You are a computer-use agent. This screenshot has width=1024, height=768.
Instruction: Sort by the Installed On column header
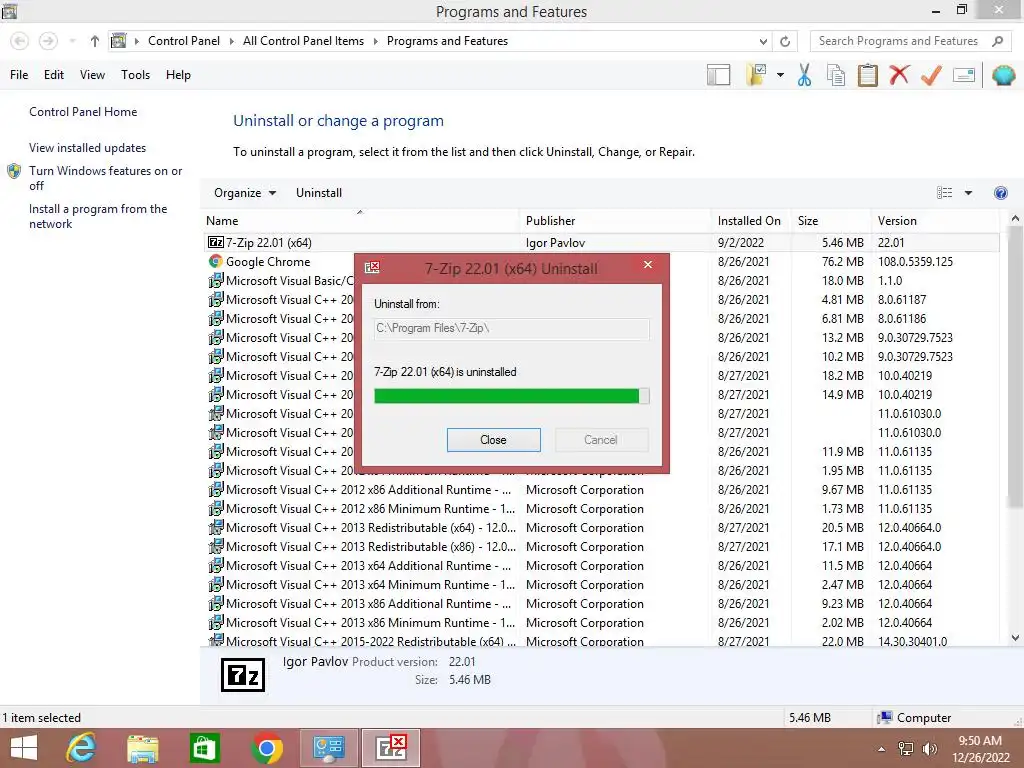coord(750,221)
